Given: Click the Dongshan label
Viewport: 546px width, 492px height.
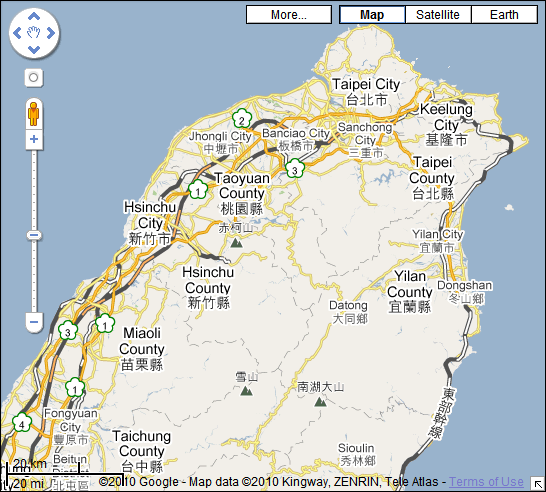Looking at the screenshot, I should pyautogui.click(x=465, y=292).
